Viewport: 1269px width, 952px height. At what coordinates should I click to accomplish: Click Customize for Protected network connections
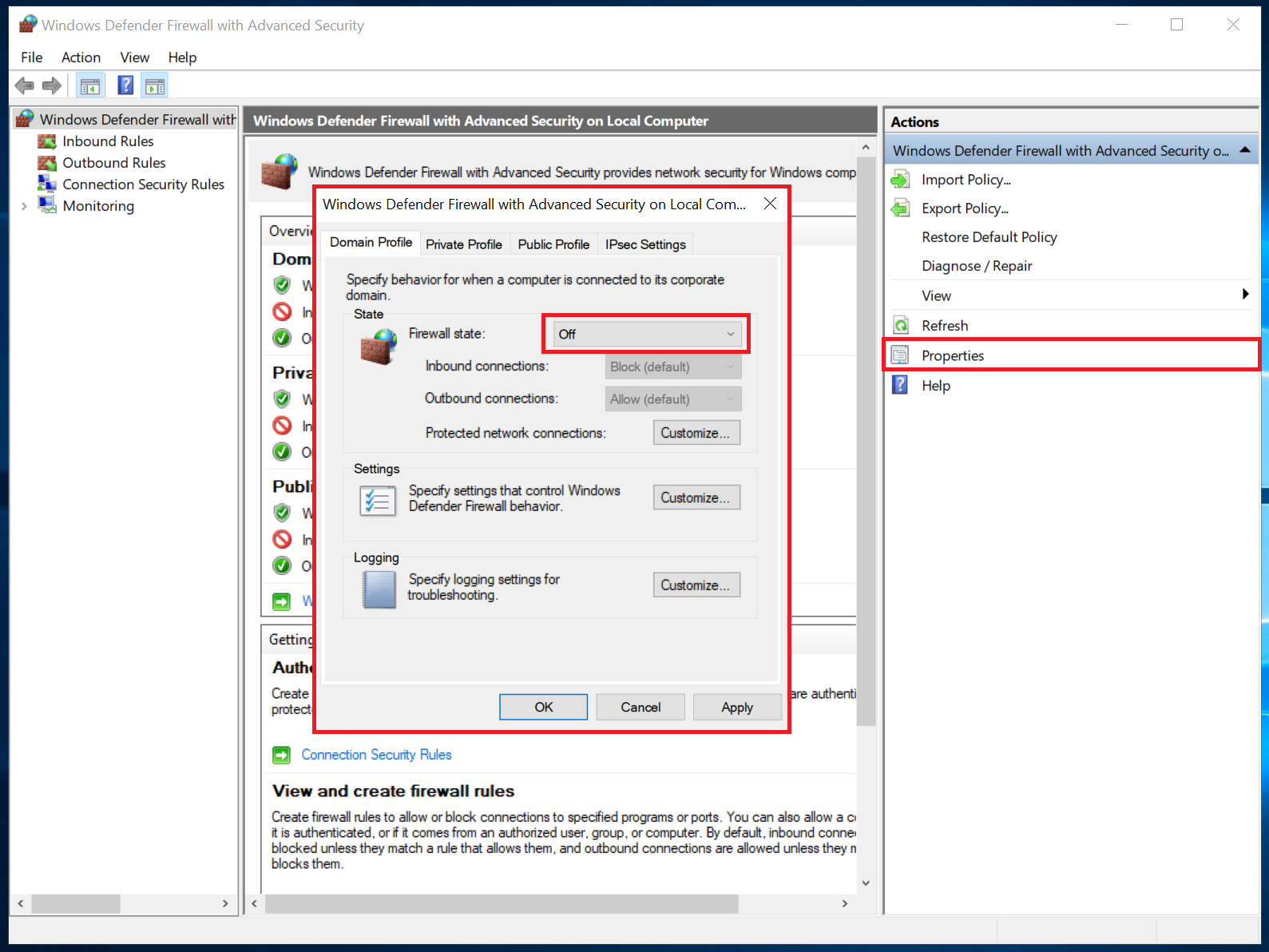696,433
